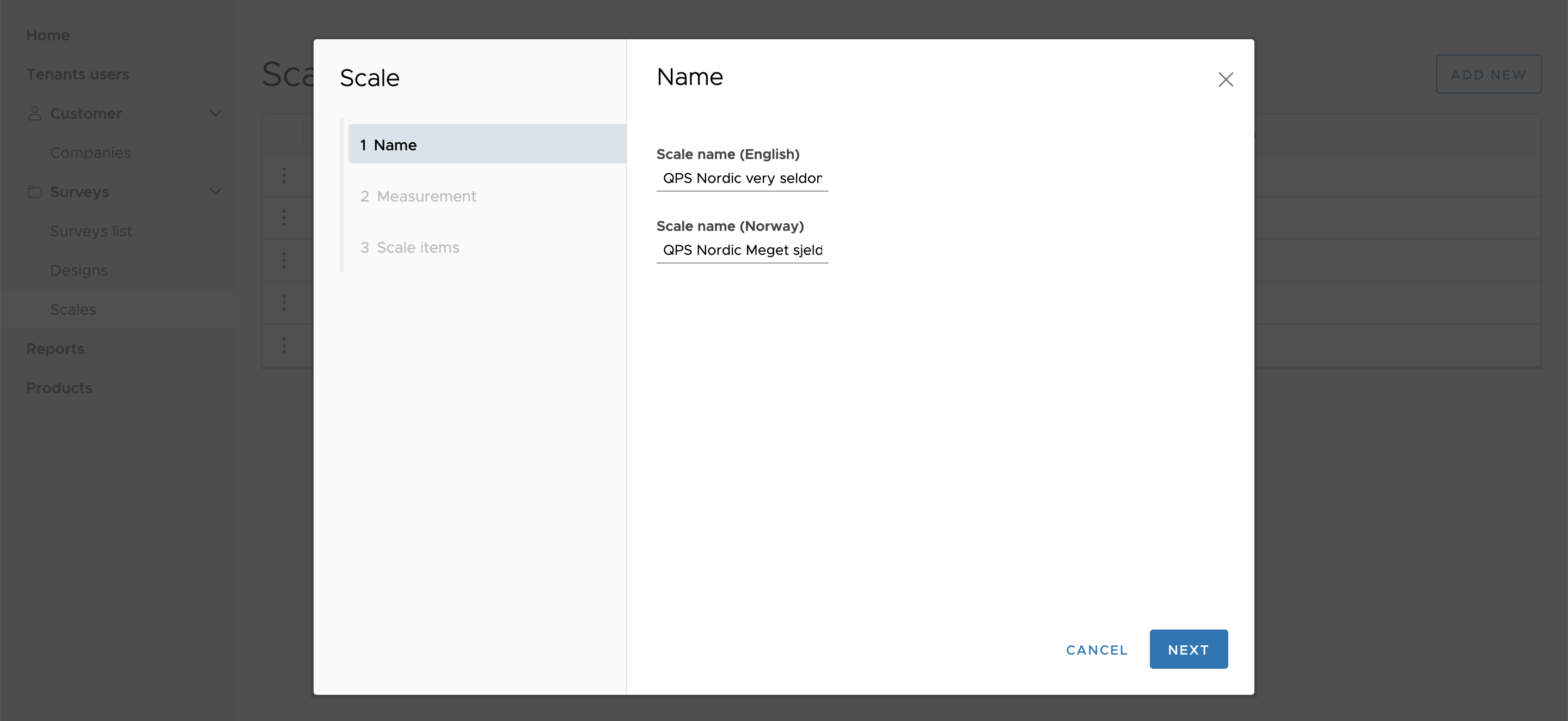Open the first row's three-dot menu
Image resolution: width=1568 pixels, height=721 pixels.
pyautogui.click(x=284, y=175)
